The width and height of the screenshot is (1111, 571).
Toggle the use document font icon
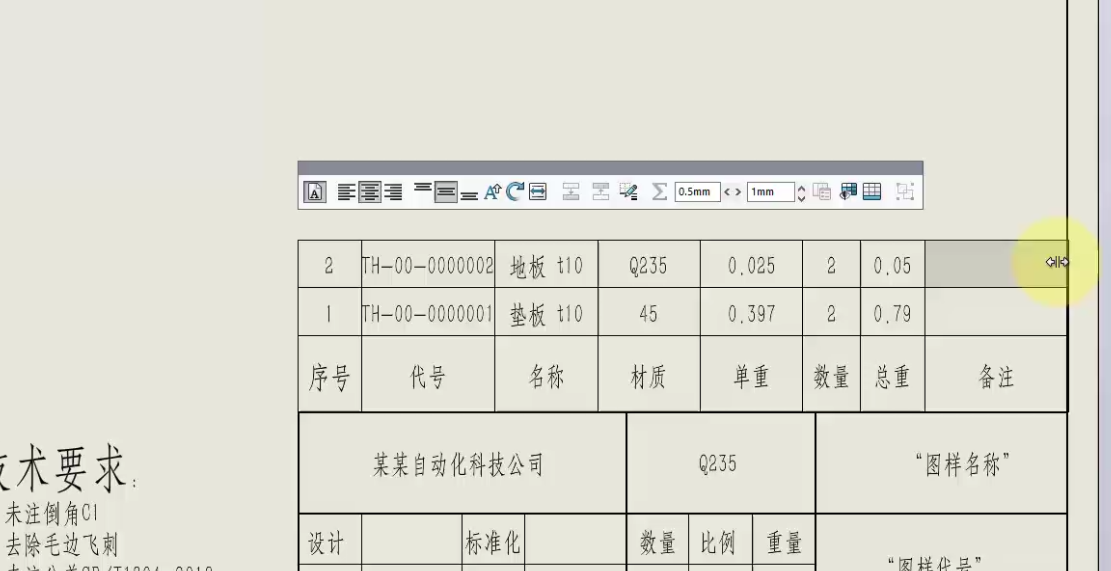(x=315, y=192)
